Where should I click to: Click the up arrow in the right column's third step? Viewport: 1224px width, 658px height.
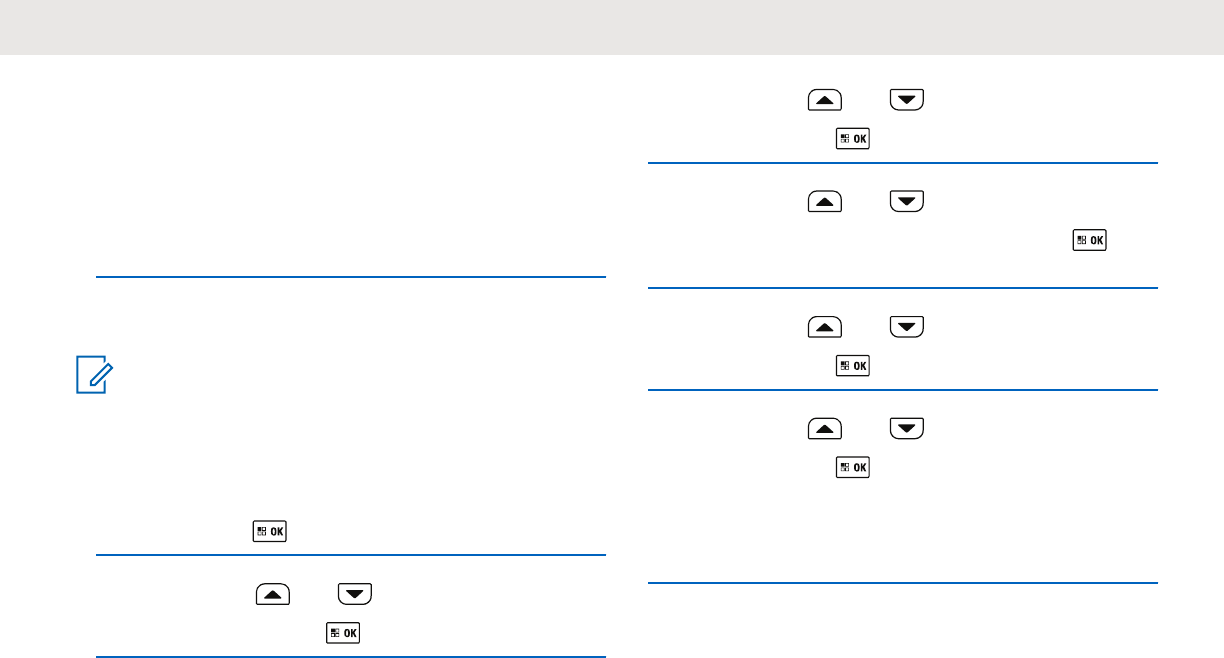[825, 327]
